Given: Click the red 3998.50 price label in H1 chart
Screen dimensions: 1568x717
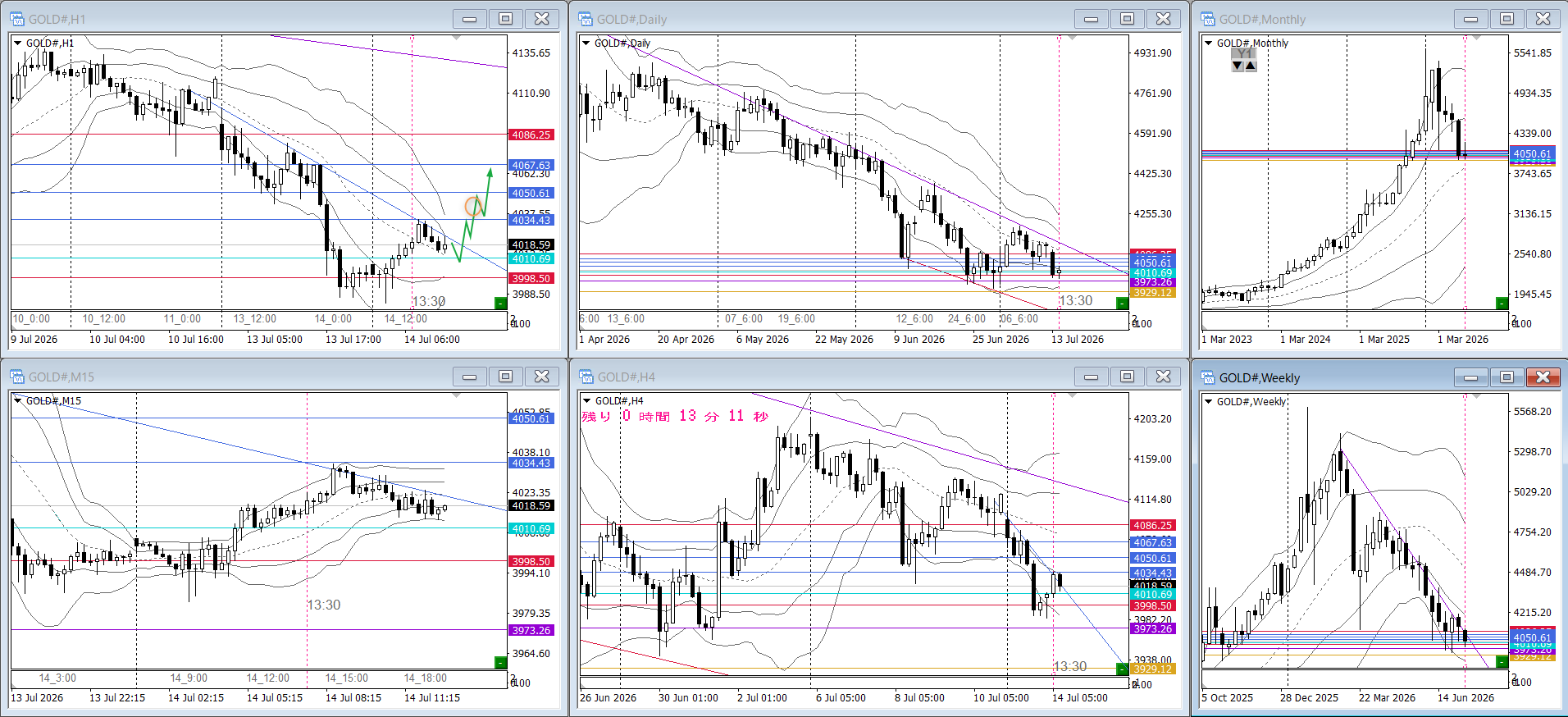Looking at the screenshot, I should point(531,278).
